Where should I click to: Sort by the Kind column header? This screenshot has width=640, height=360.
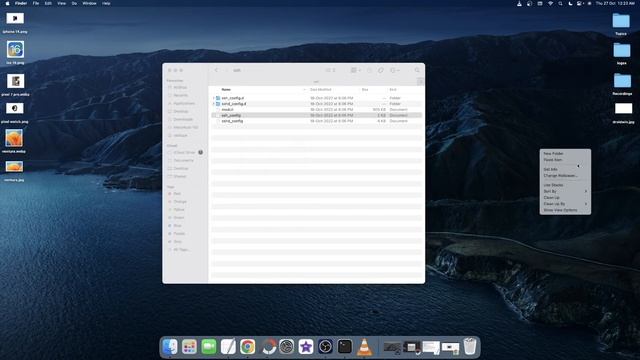[x=393, y=89]
